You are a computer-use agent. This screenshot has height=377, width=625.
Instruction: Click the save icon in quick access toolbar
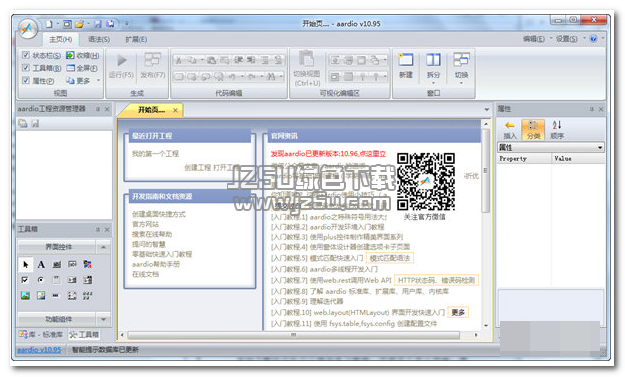pyautogui.click(x=98, y=24)
